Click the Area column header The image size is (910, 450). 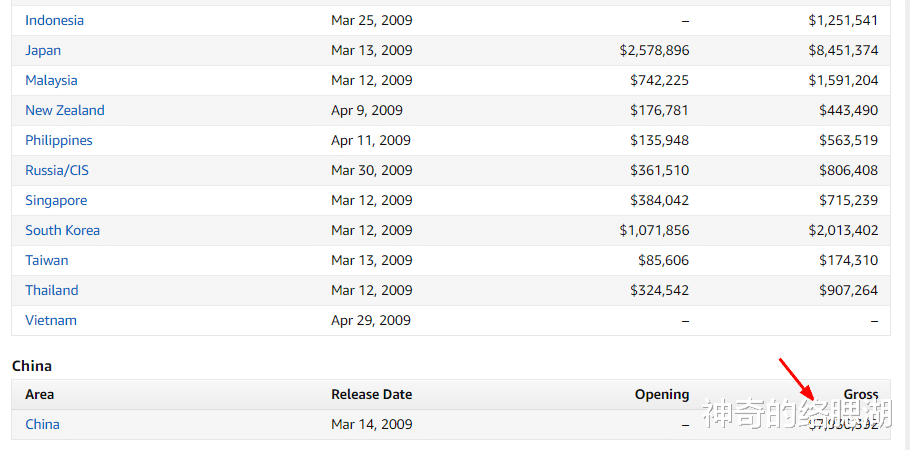[x=40, y=394]
